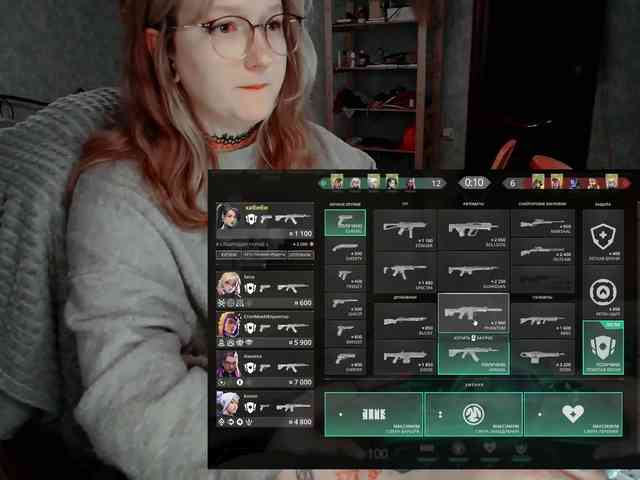Select the dimmed Operator sniper card

tap(542, 279)
